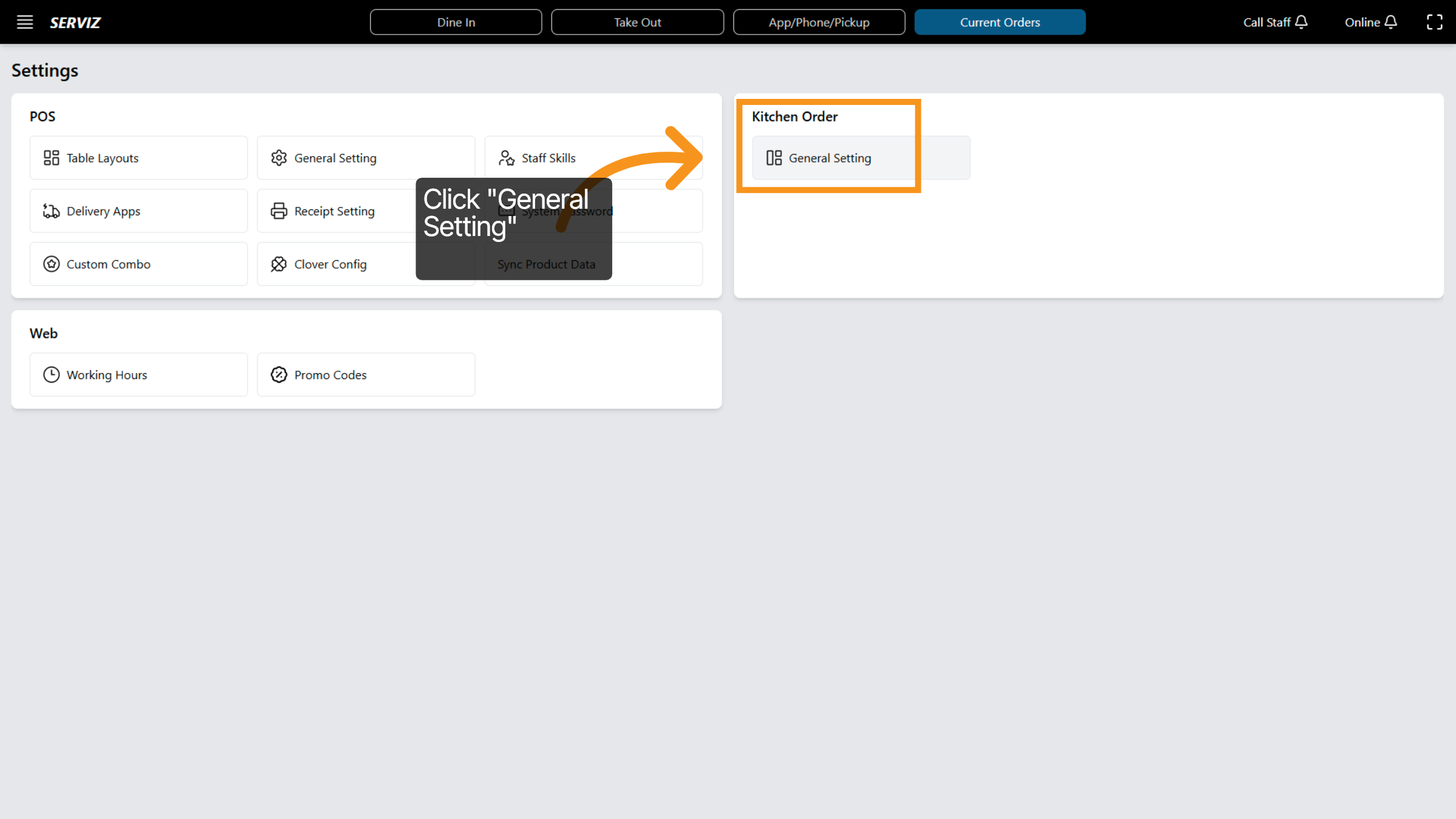Open the hamburger menu icon
The image size is (1456, 819).
pos(24,22)
